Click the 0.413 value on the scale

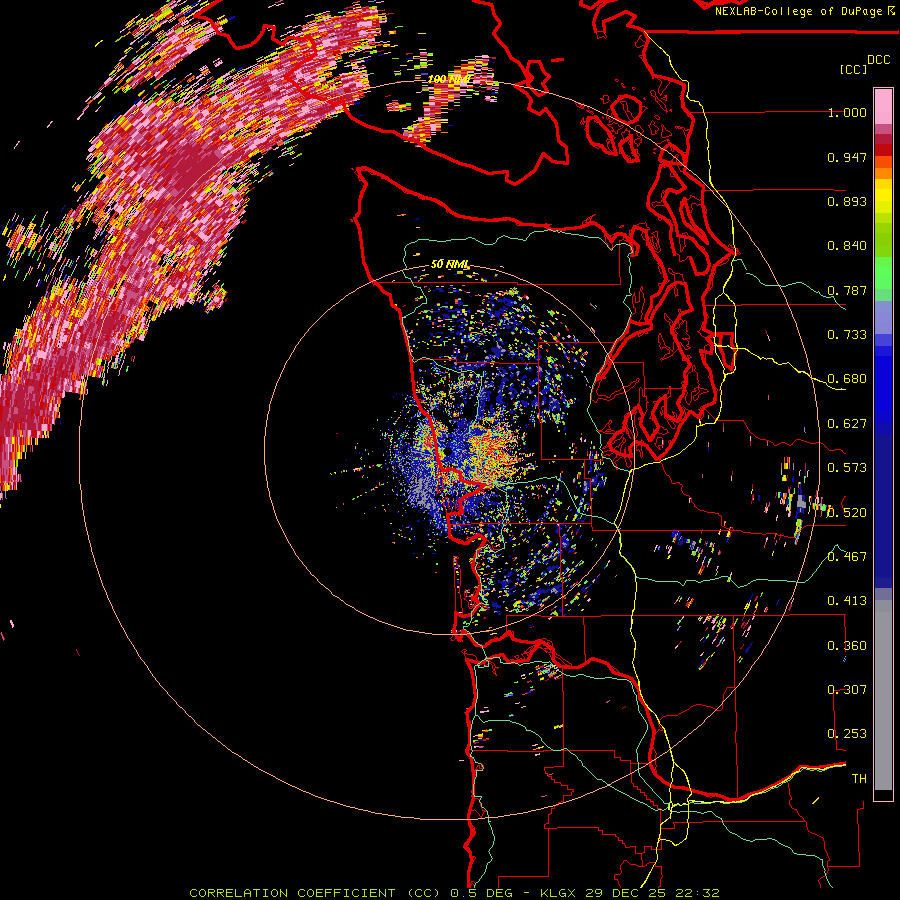coord(847,601)
